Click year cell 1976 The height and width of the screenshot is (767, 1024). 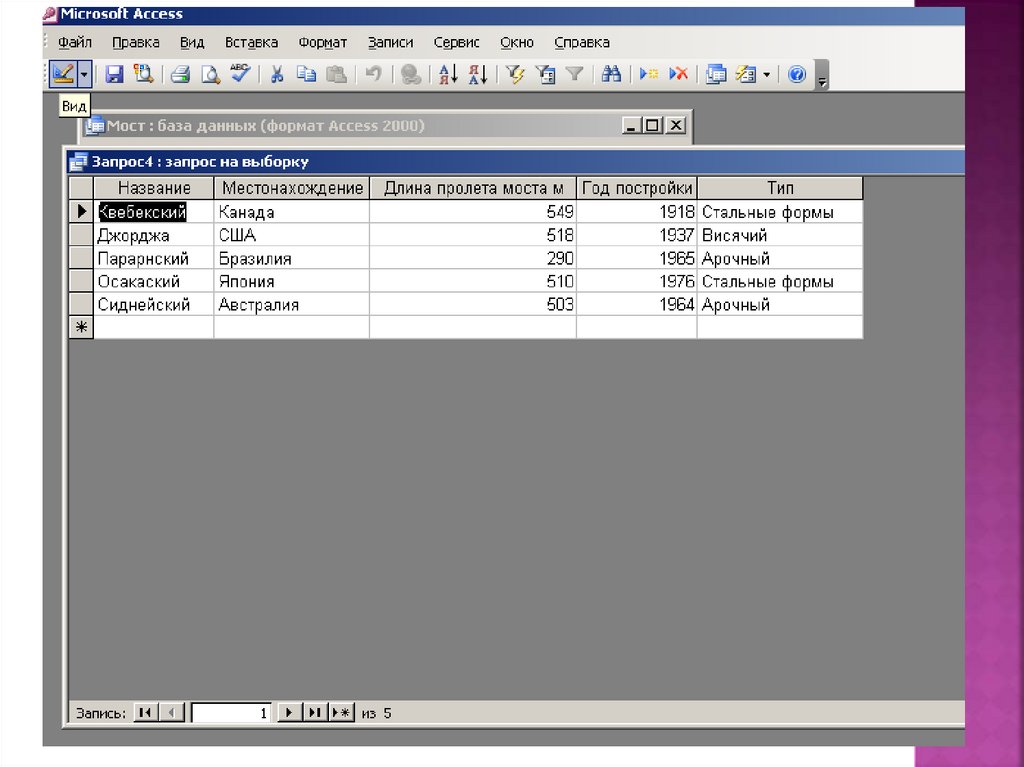point(637,282)
